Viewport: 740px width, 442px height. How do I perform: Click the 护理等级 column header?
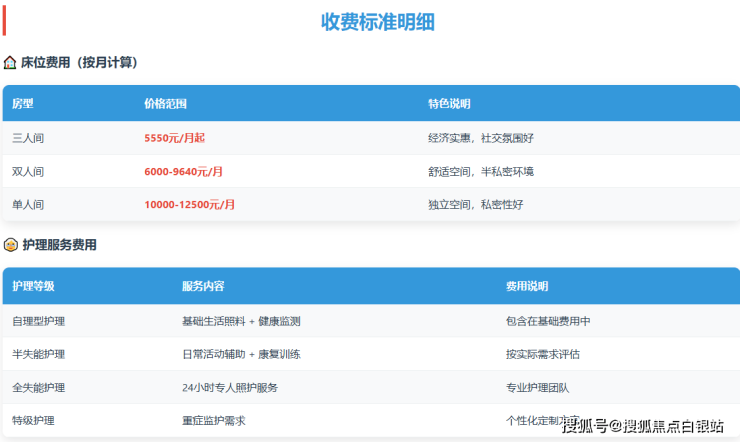[33, 286]
